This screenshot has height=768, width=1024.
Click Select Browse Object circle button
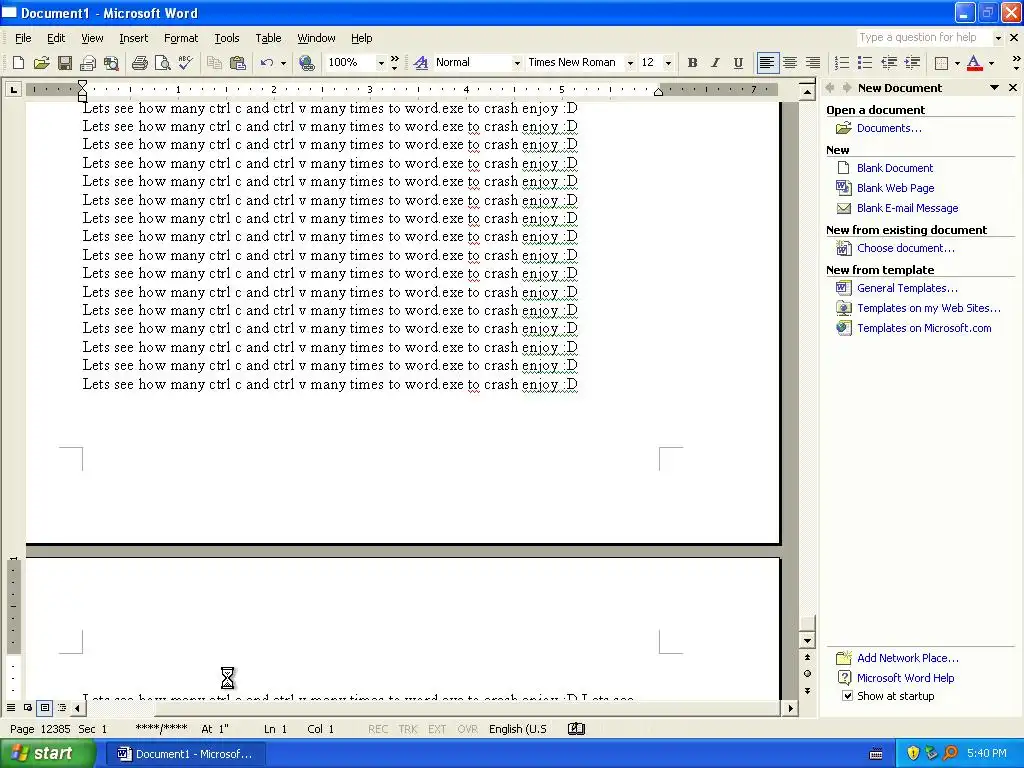click(807, 674)
